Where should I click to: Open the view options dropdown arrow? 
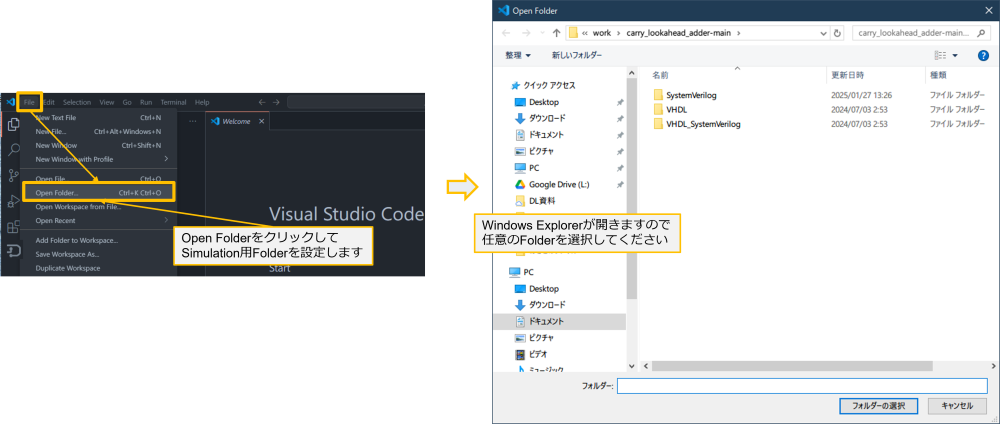click(x=955, y=55)
